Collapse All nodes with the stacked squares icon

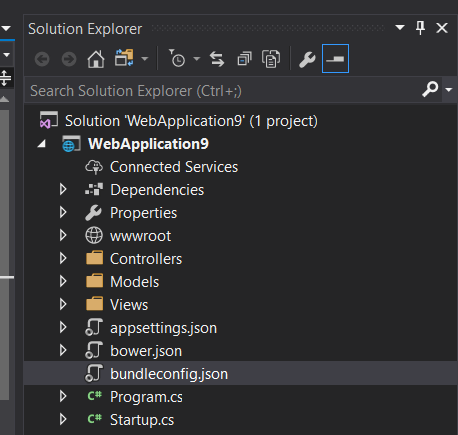[x=244, y=59]
